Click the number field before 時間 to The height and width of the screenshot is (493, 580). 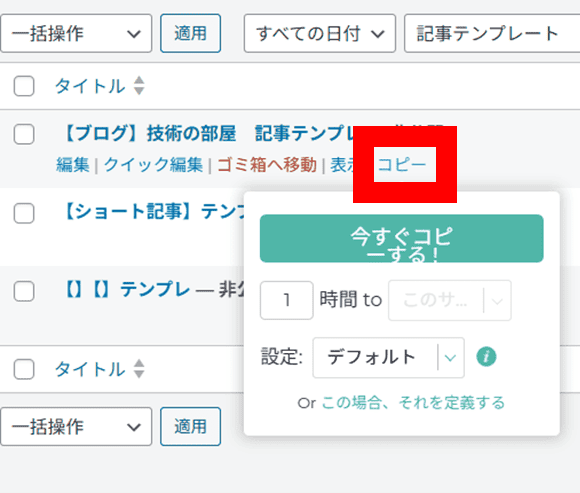(287, 300)
